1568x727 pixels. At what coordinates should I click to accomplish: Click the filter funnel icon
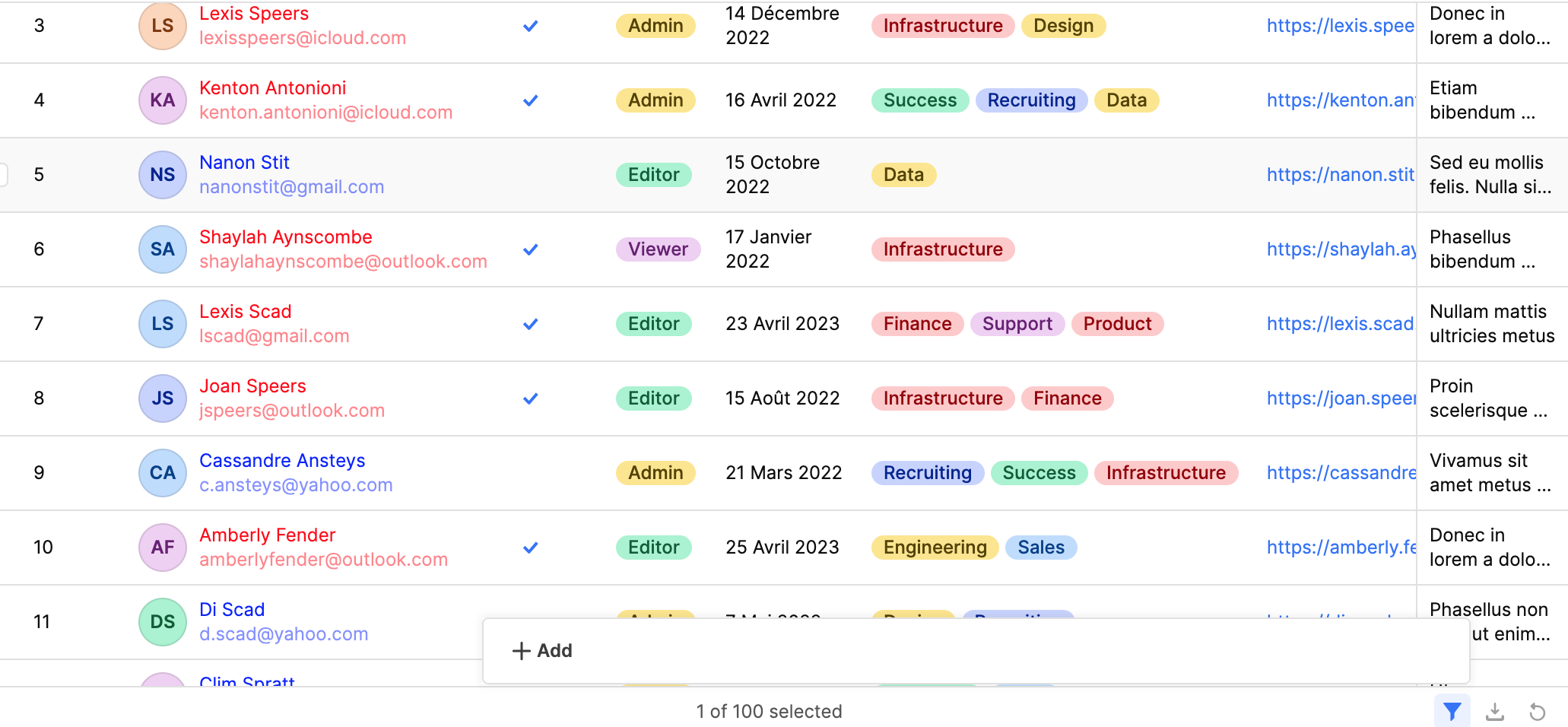pyautogui.click(x=1452, y=712)
